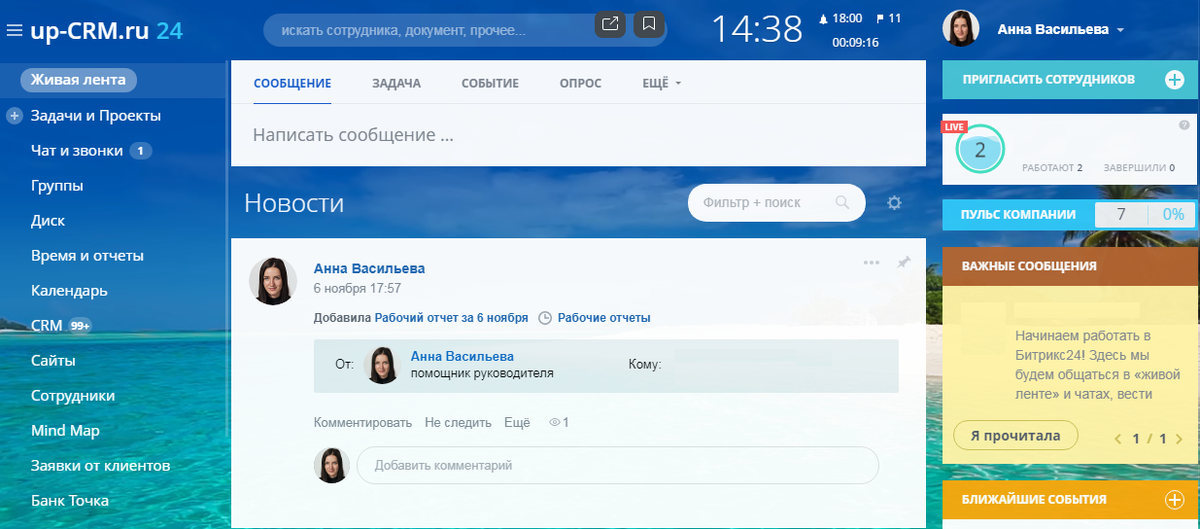Switch to the СООБЩЕНИЕ tab

click(x=292, y=83)
